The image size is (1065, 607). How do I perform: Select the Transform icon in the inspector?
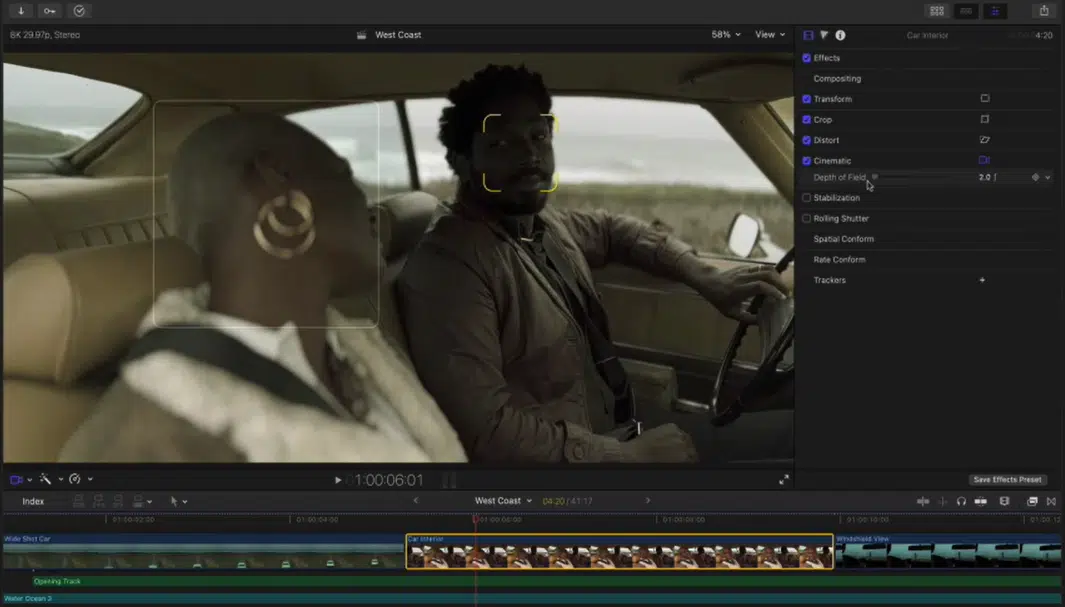pos(984,98)
